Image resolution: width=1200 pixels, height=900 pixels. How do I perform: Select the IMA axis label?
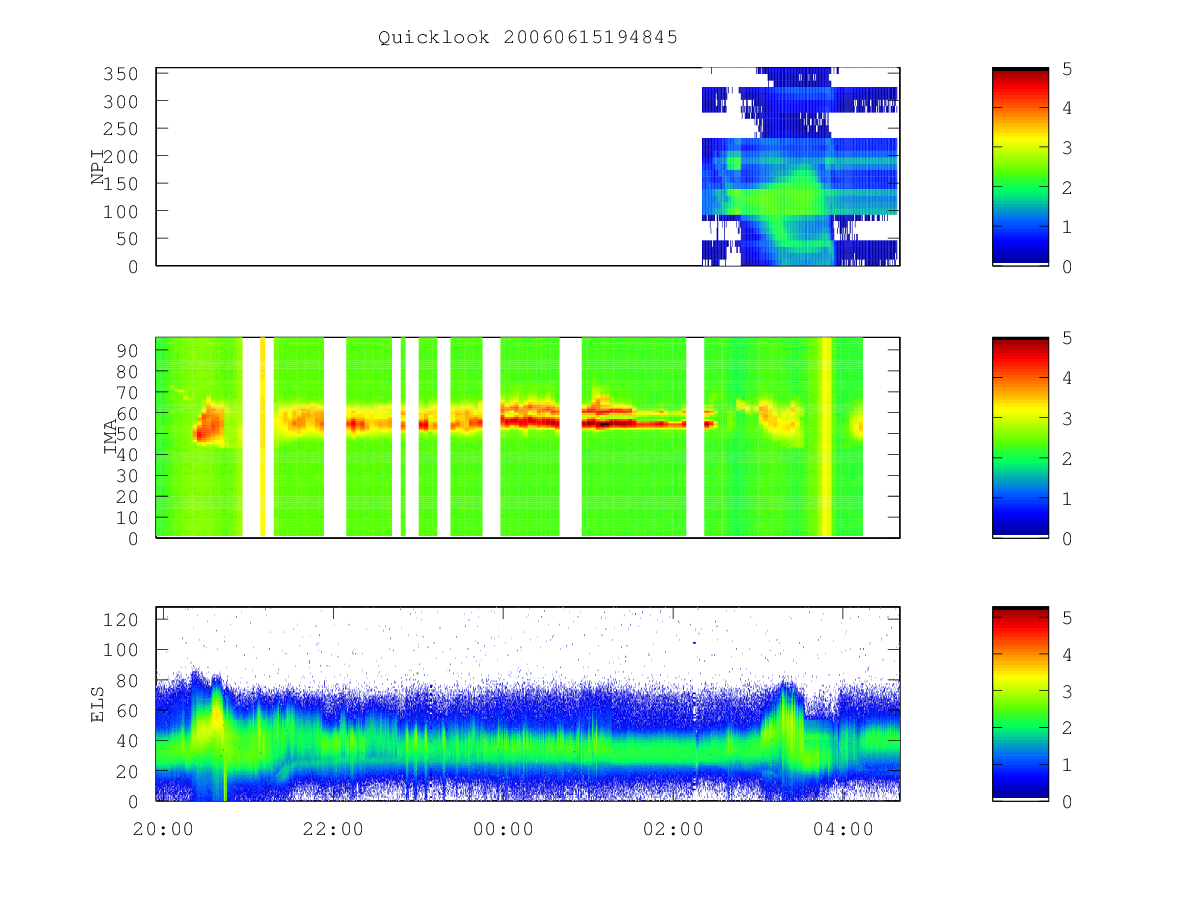(109, 437)
